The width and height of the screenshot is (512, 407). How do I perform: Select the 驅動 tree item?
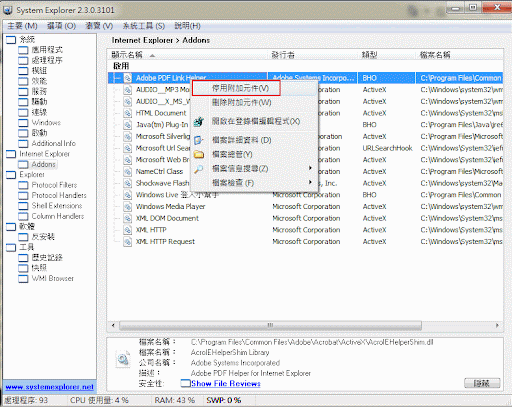click(x=39, y=102)
